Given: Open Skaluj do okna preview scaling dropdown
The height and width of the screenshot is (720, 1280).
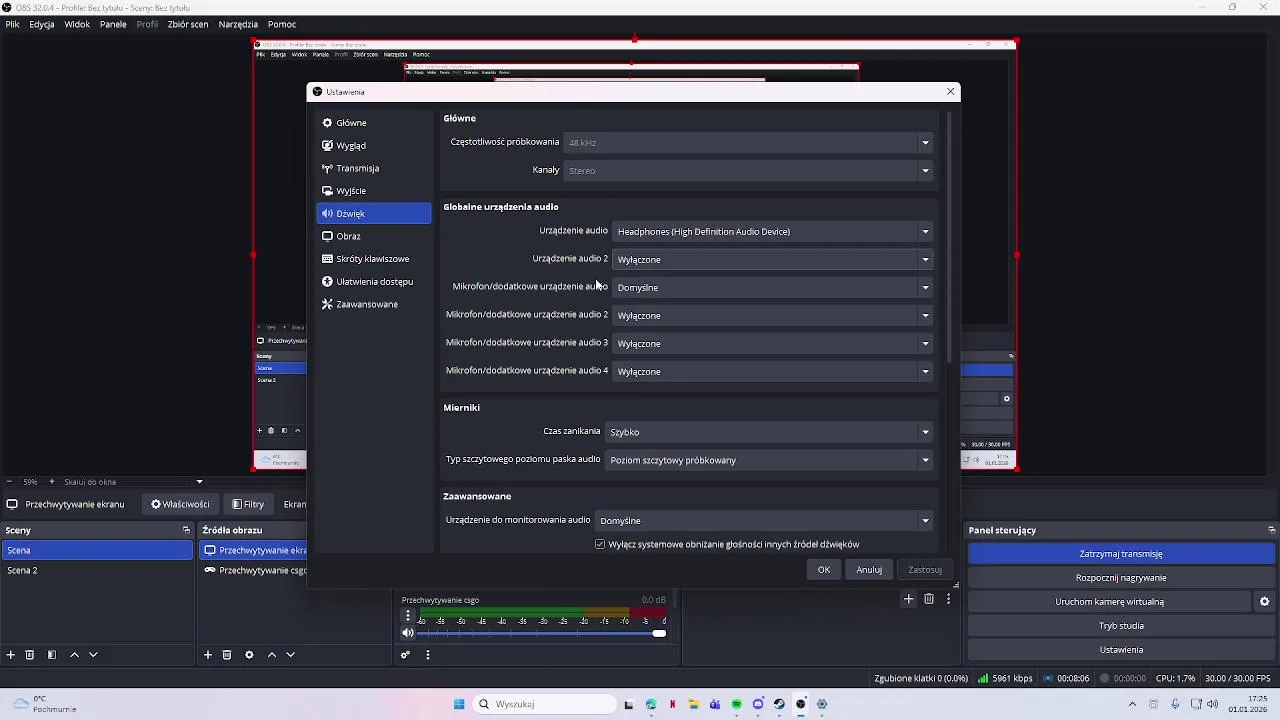Looking at the screenshot, I should [133, 482].
